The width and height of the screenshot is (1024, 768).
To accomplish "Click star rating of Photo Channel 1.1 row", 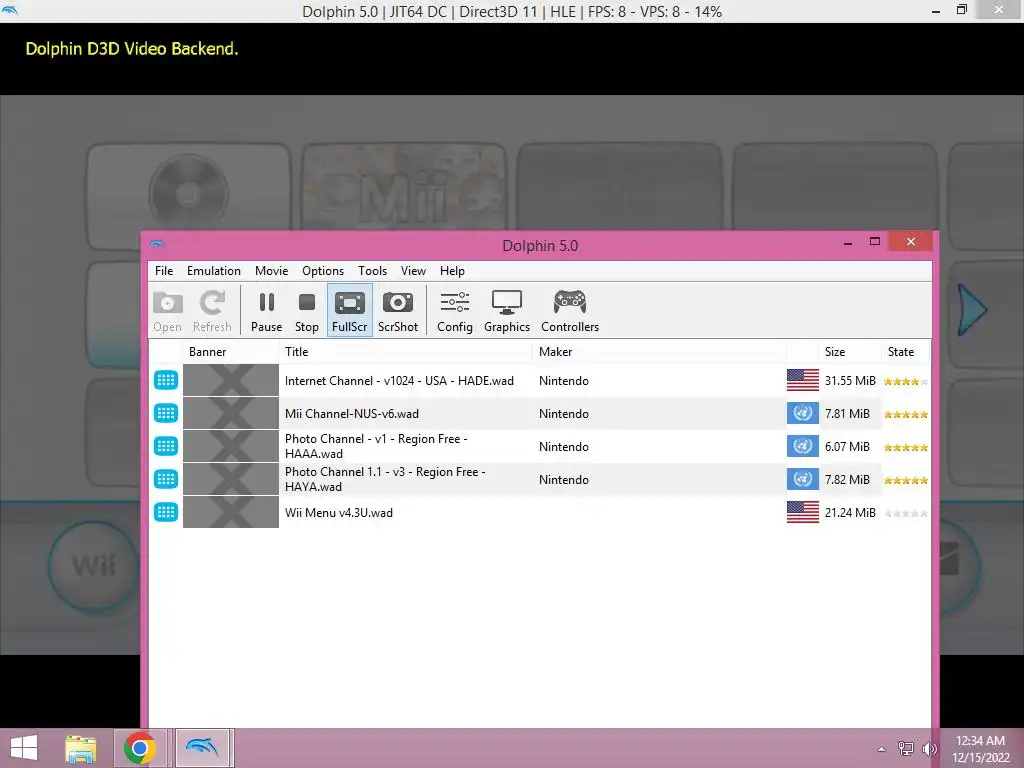I will [x=906, y=480].
